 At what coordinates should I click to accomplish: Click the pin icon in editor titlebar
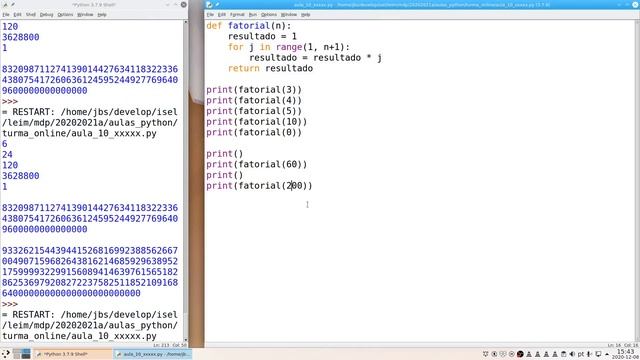pyautogui.click(x=217, y=4)
